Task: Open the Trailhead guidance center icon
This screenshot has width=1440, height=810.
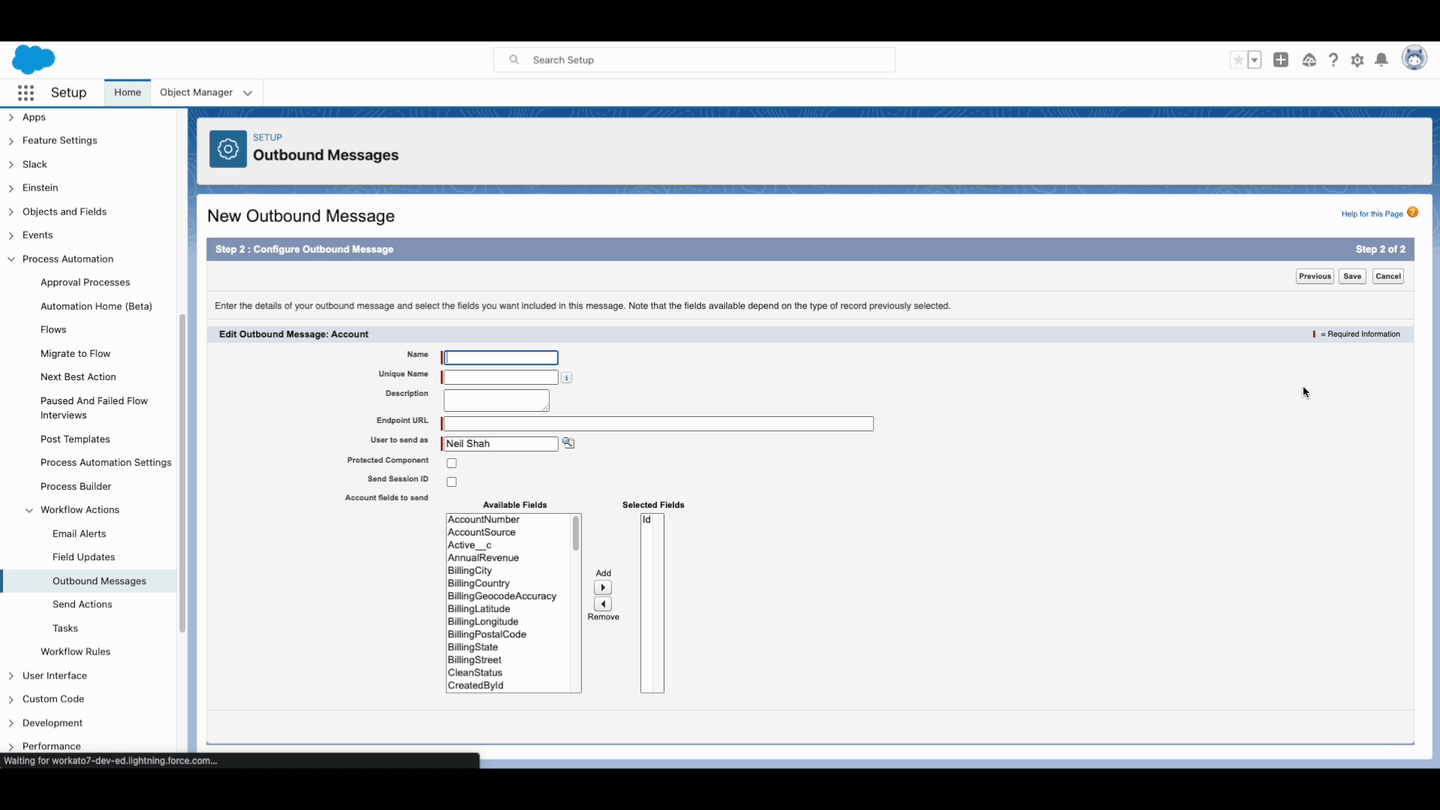Action: [1309, 60]
